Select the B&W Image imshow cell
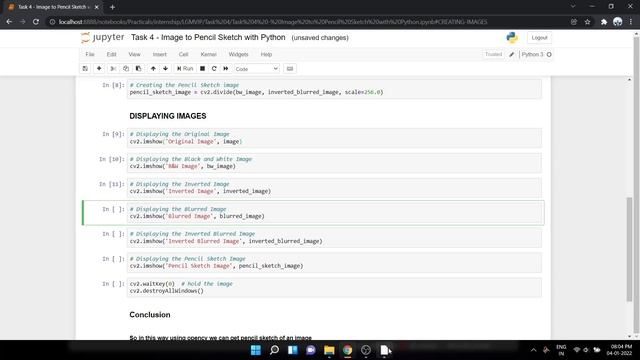The image size is (640, 360). point(334,163)
